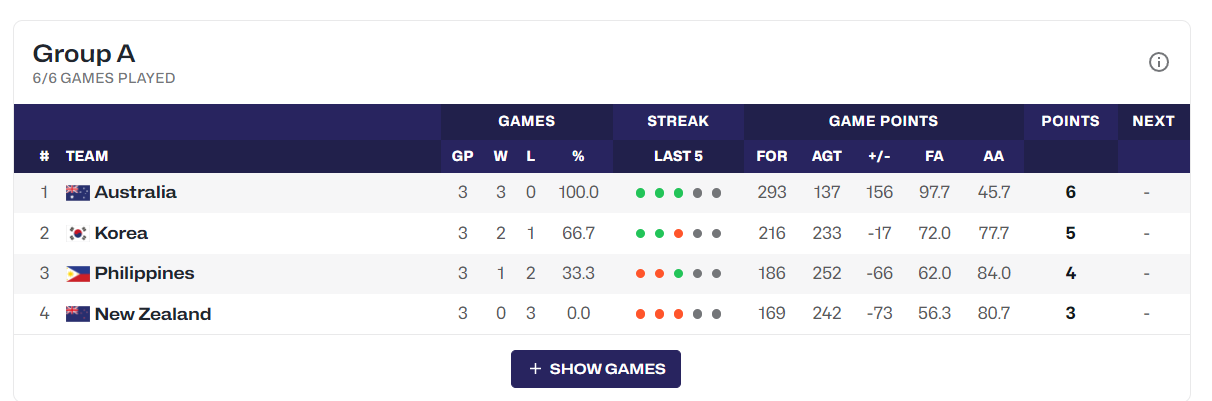
Task: Click the +/- column header
Action: [x=879, y=156]
